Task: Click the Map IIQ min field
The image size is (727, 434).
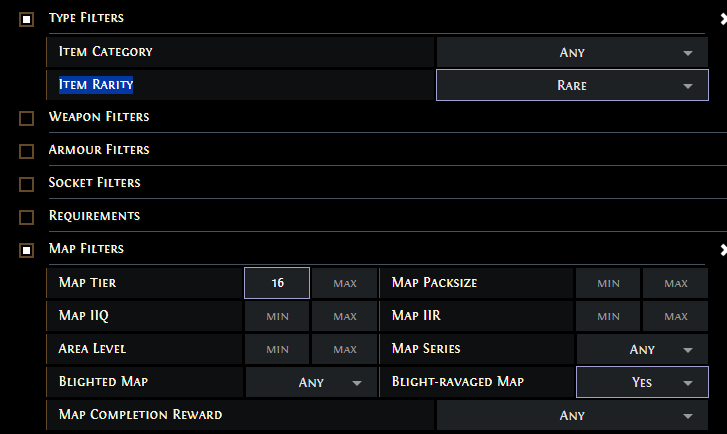Action: (x=277, y=316)
